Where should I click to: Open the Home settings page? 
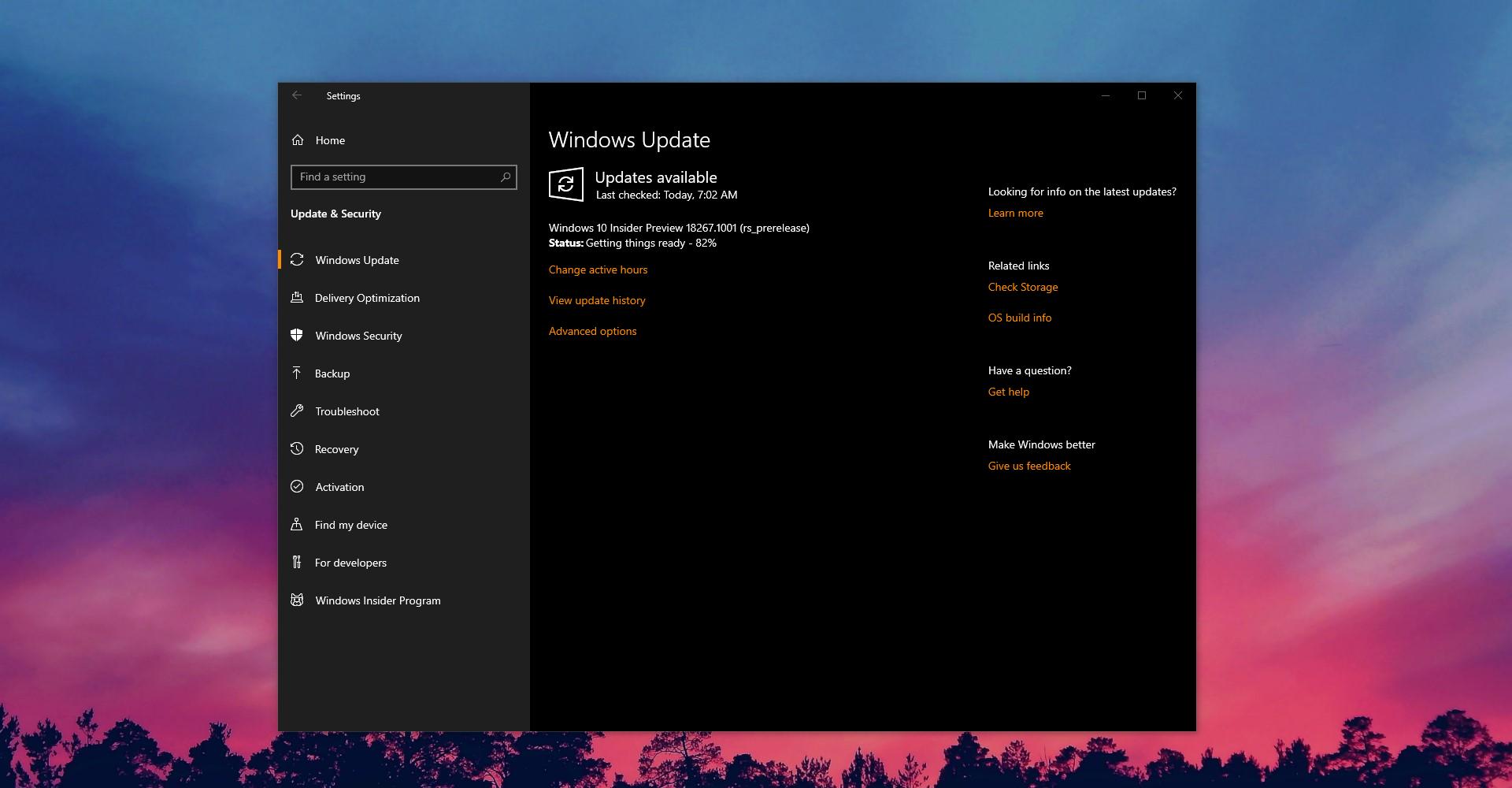pos(404,140)
